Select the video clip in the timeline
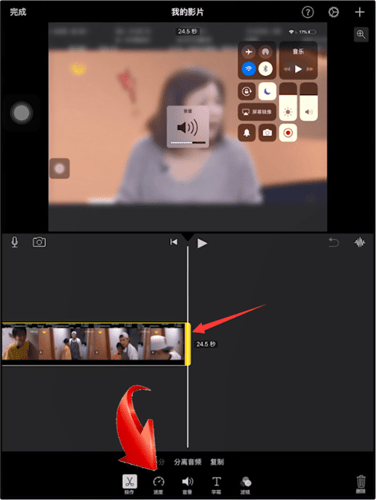 coord(93,344)
